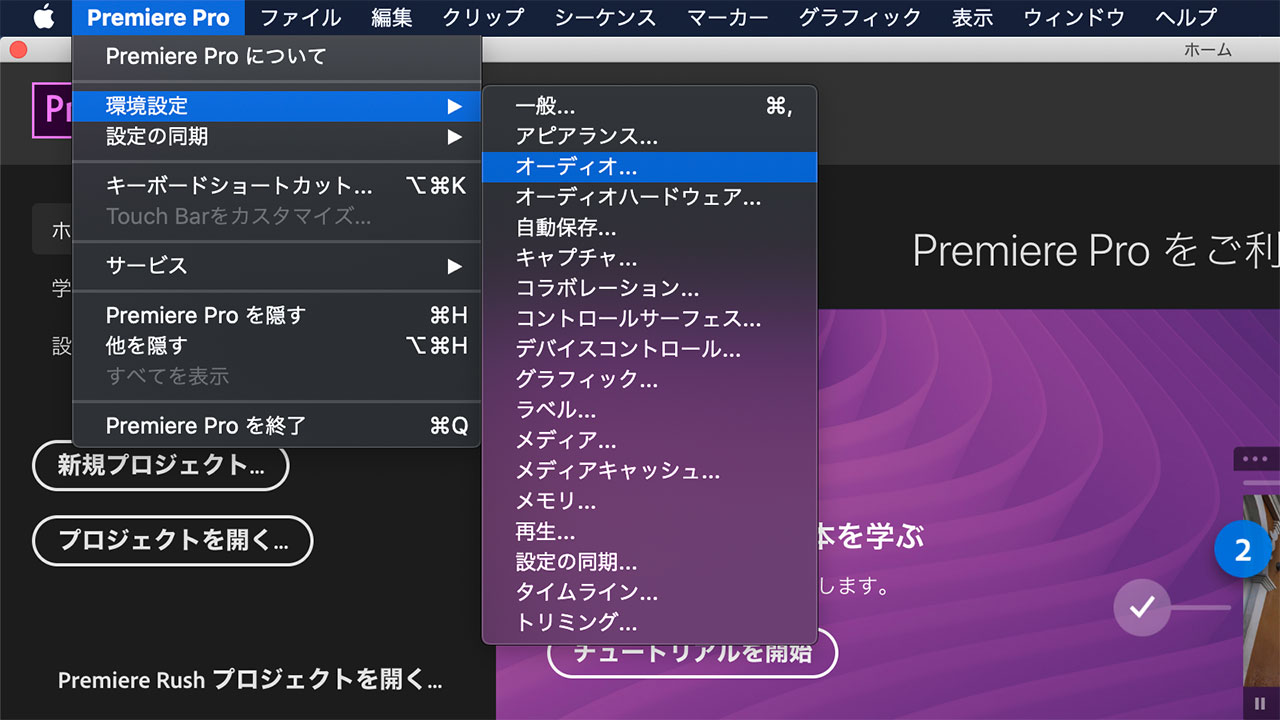Open the Apple menu icon

(x=44, y=17)
